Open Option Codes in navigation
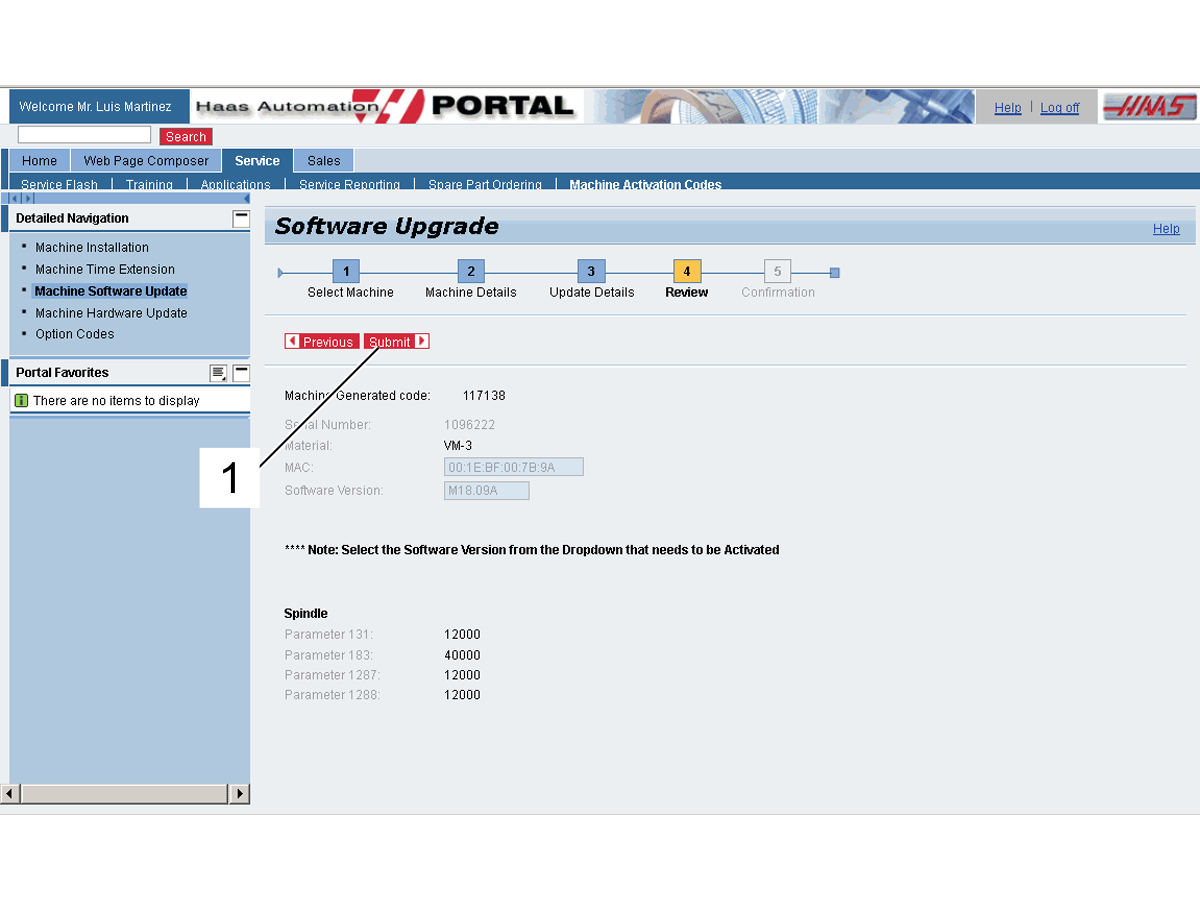The height and width of the screenshot is (900, 1200). (75, 334)
